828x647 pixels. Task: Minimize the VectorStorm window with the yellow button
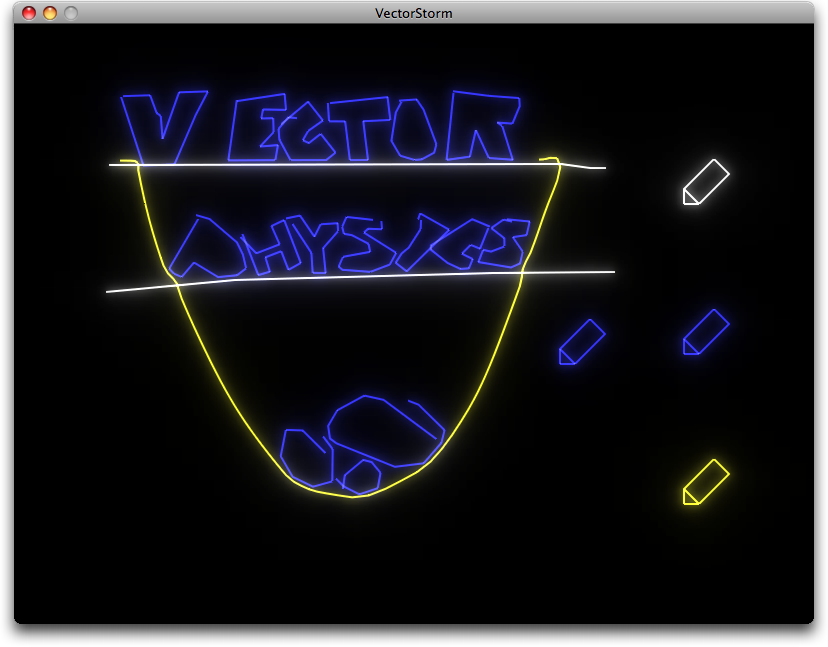(x=50, y=13)
